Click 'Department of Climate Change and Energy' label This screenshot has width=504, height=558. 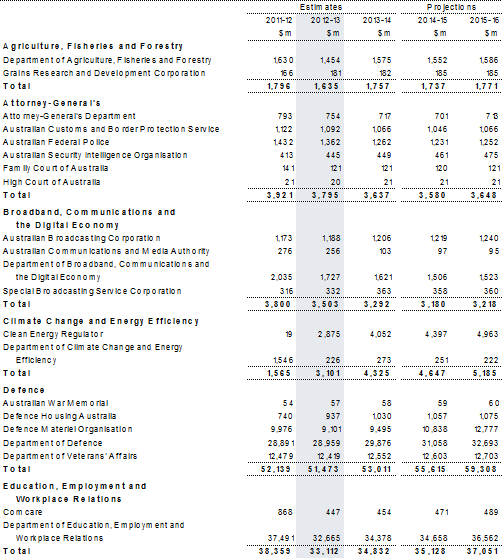[93, 347]
